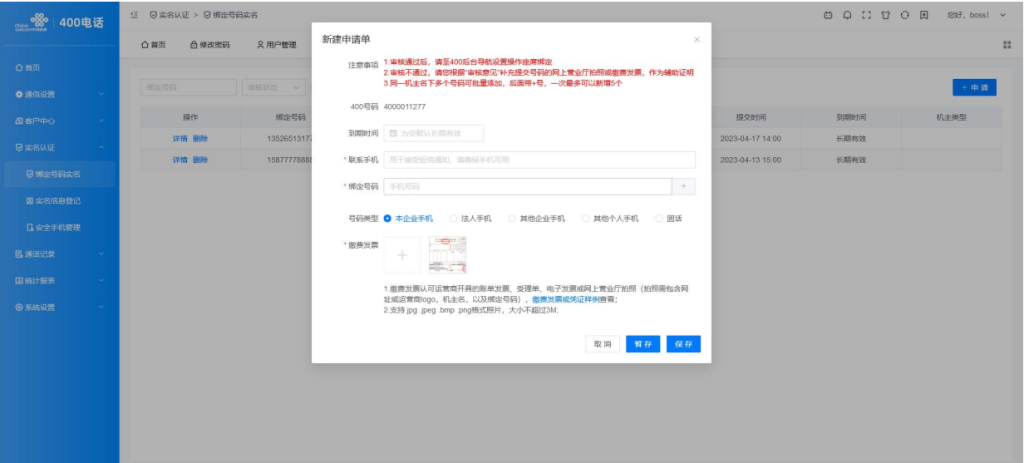This screenshot has height=463, width=1024.
Task: Click 详情 for the 2023-04-17 row
Action: pyautogui.click(x=180, y=138)
